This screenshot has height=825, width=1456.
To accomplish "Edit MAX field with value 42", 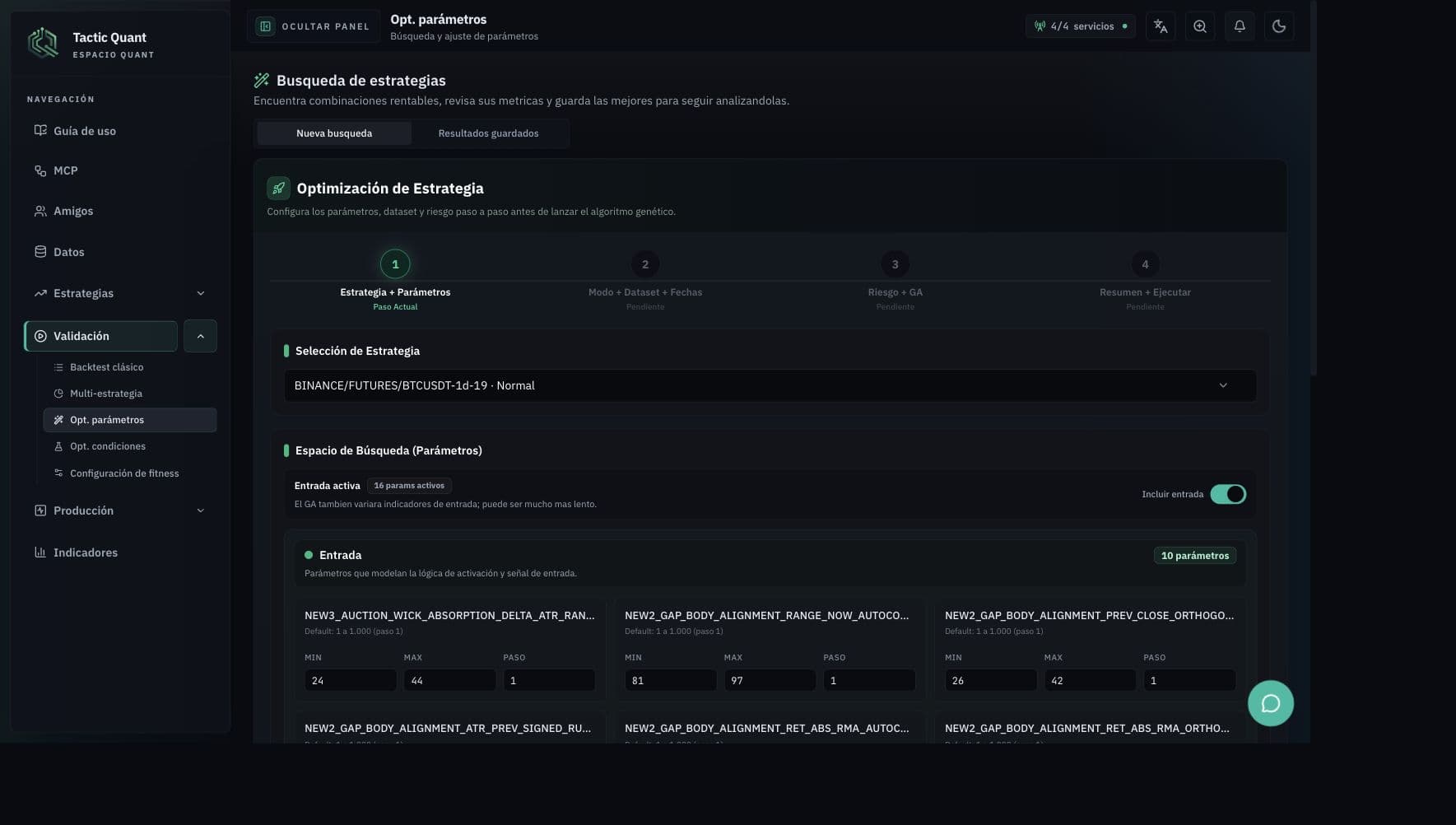I will coord(1090,681).
